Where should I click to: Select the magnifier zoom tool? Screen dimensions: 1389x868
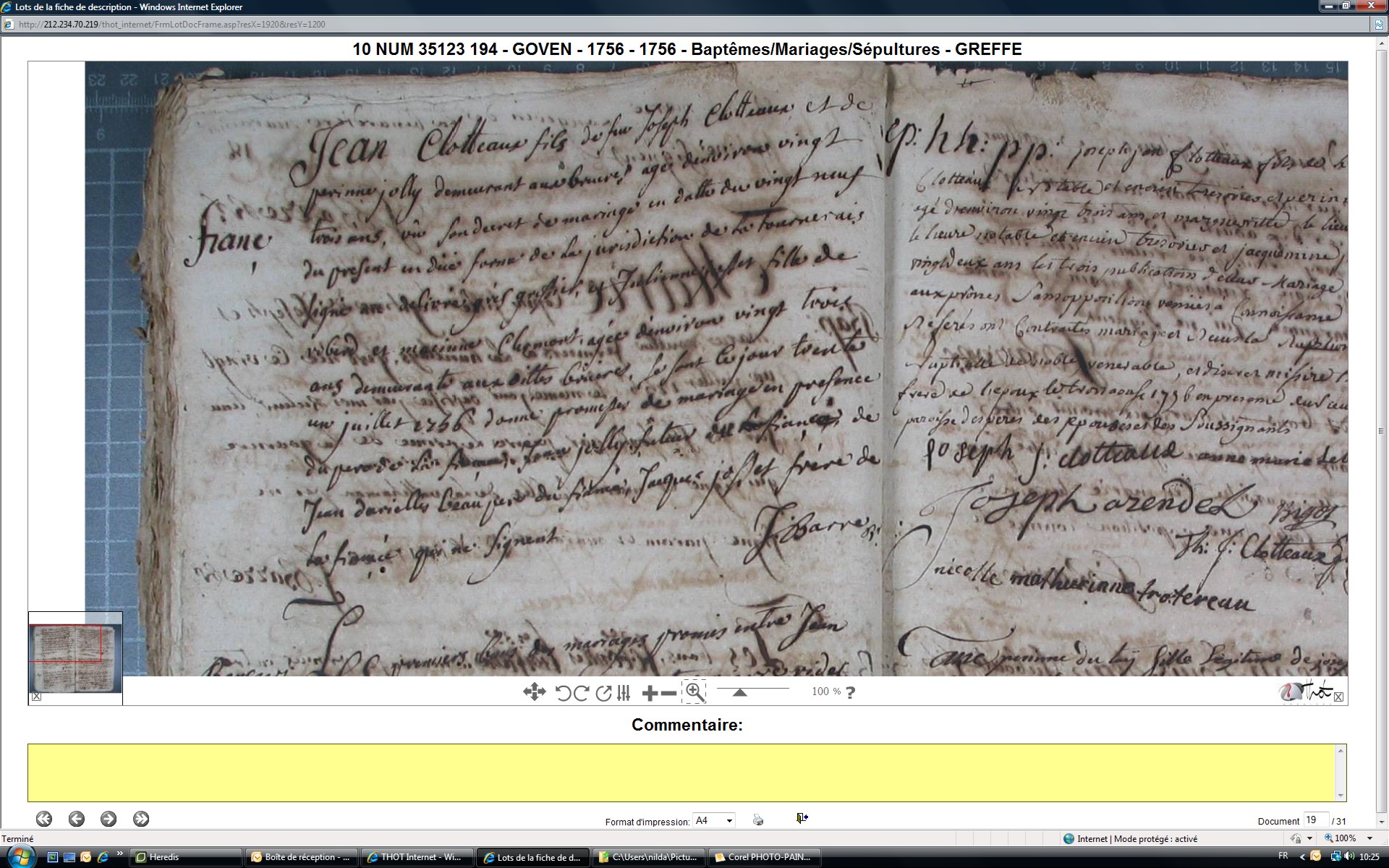pos(694,692)
